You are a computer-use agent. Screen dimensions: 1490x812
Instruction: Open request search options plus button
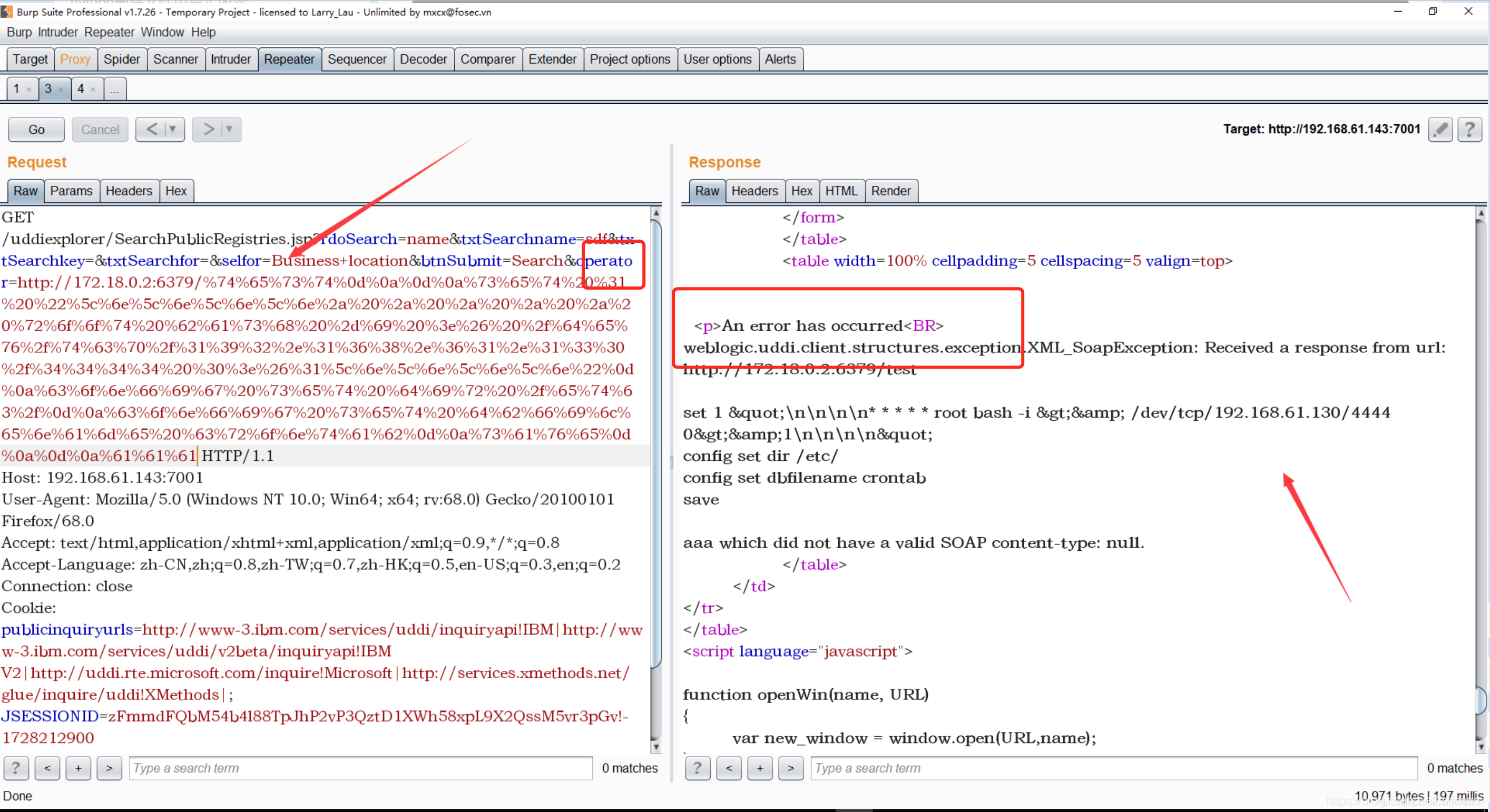[78, 768]
